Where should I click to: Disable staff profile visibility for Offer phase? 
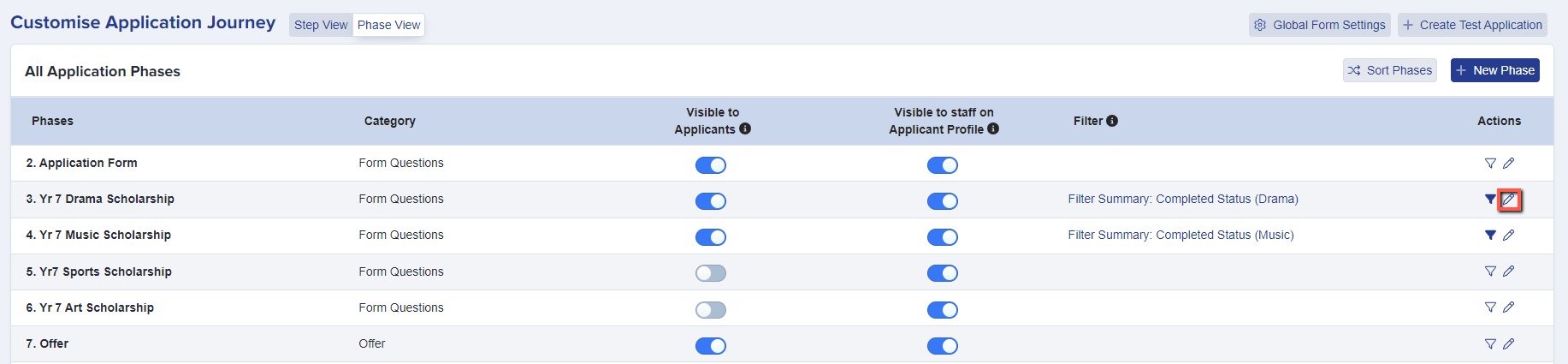click(x=943, y=346)
